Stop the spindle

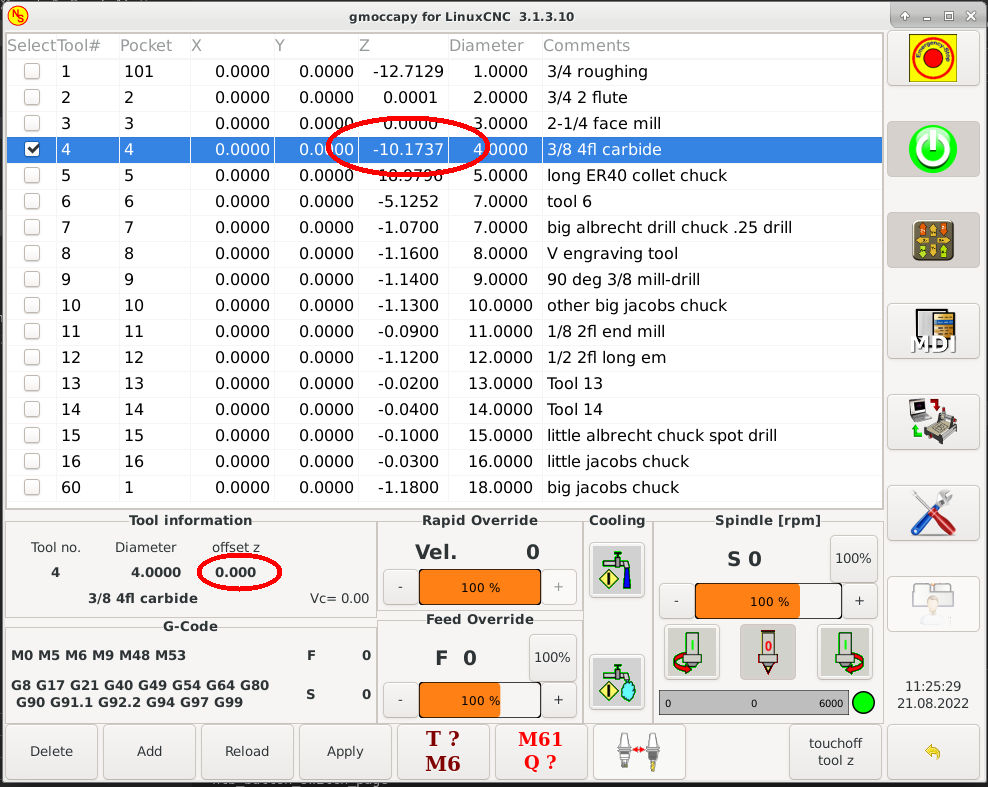[x=768, y=652]
